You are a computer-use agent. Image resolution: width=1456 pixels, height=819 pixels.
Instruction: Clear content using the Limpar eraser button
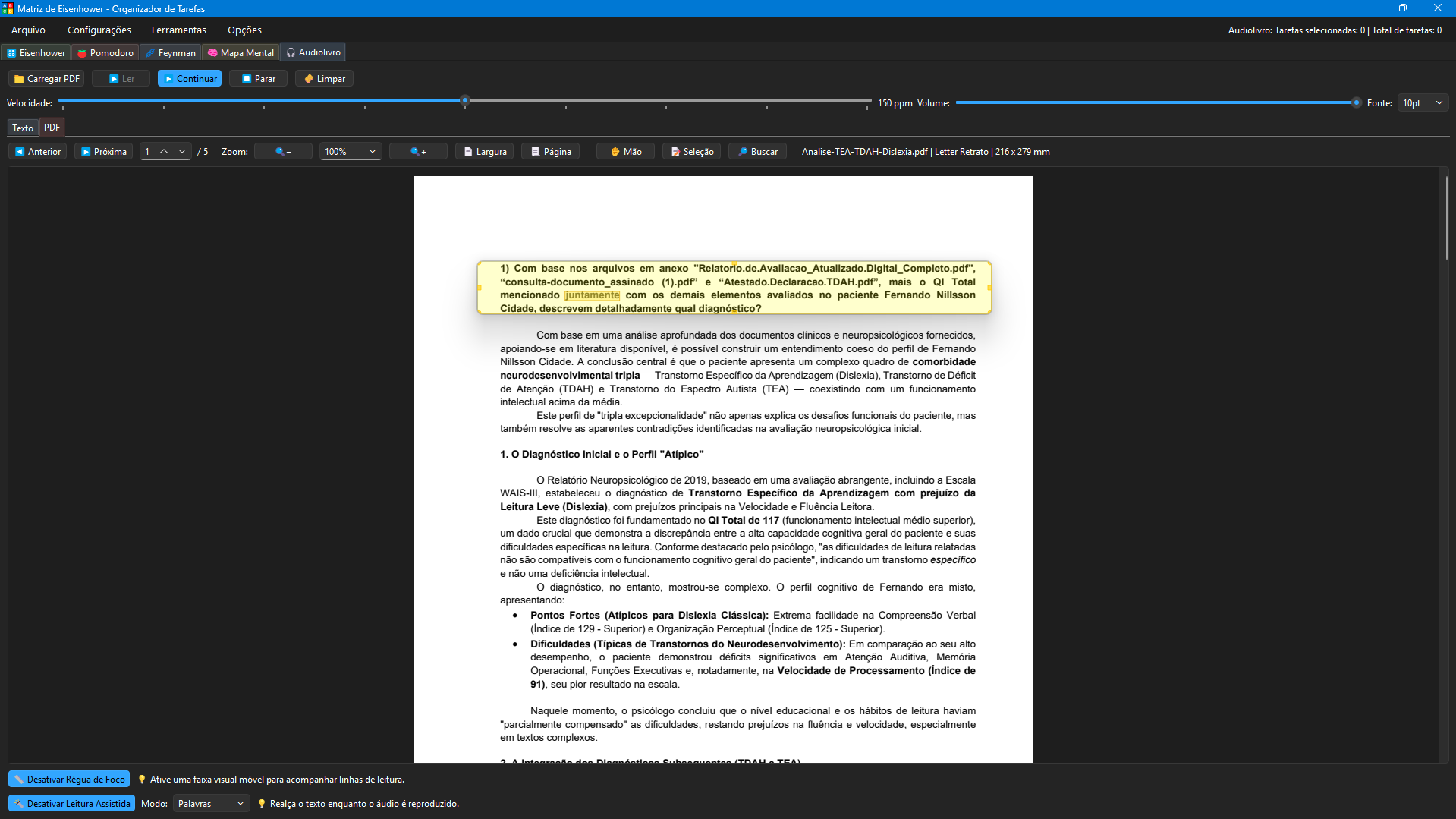324,79
